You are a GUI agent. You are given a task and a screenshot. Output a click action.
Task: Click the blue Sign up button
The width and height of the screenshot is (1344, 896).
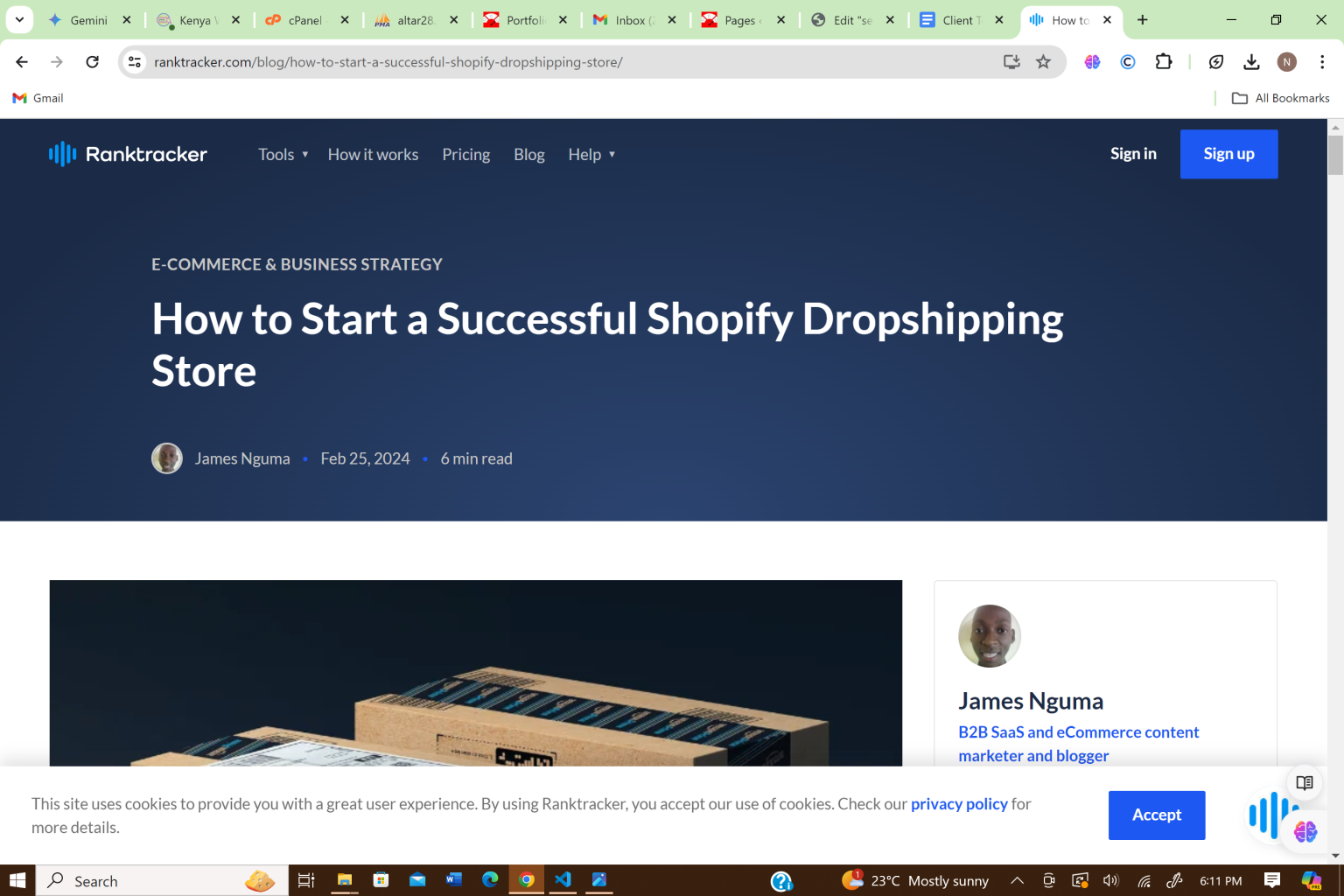pyautogui.click(x=1228, y=154)
